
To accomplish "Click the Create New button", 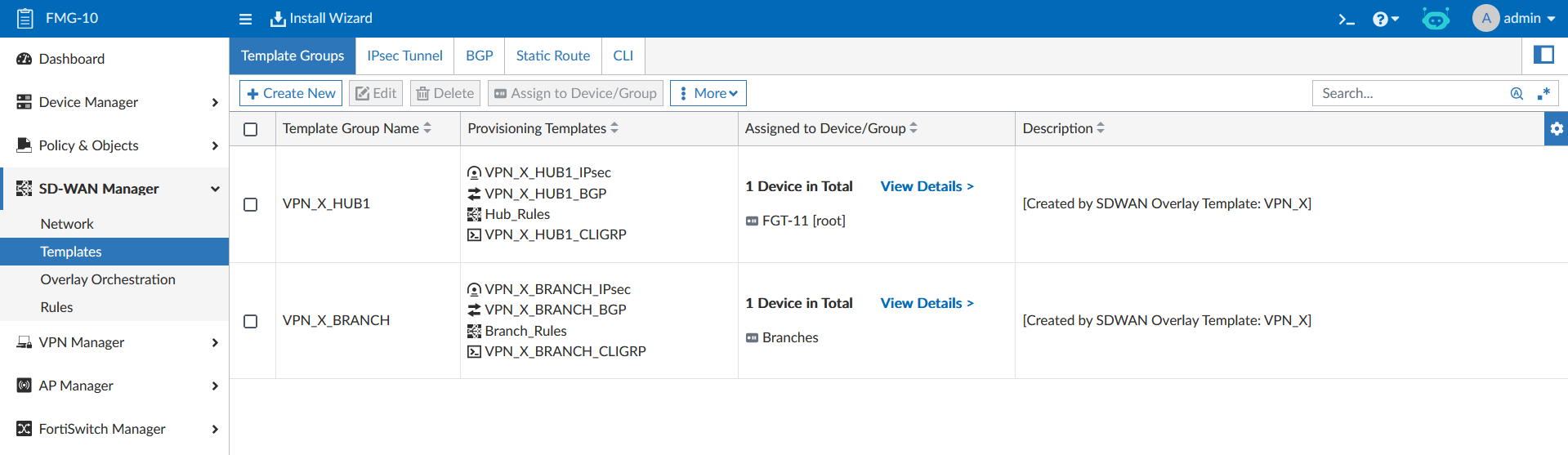I will click(291, 93).
